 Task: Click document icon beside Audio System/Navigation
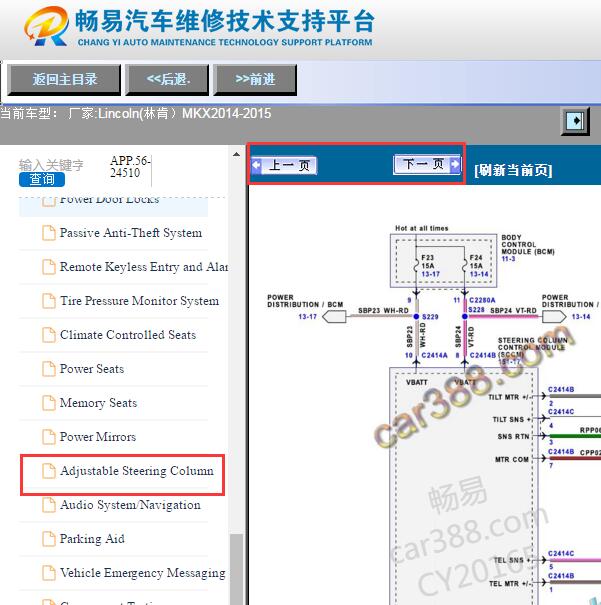click(x=49, y=505)
